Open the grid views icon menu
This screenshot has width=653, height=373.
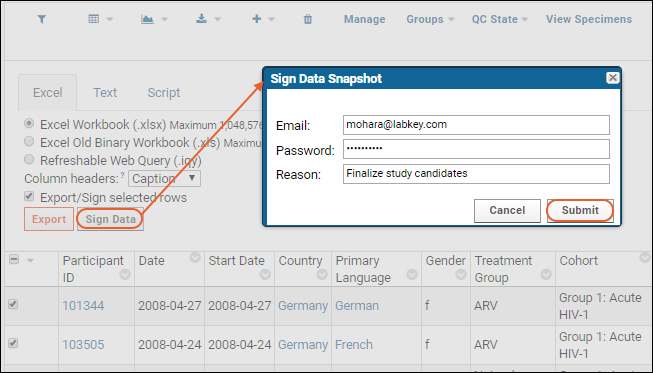100,19
